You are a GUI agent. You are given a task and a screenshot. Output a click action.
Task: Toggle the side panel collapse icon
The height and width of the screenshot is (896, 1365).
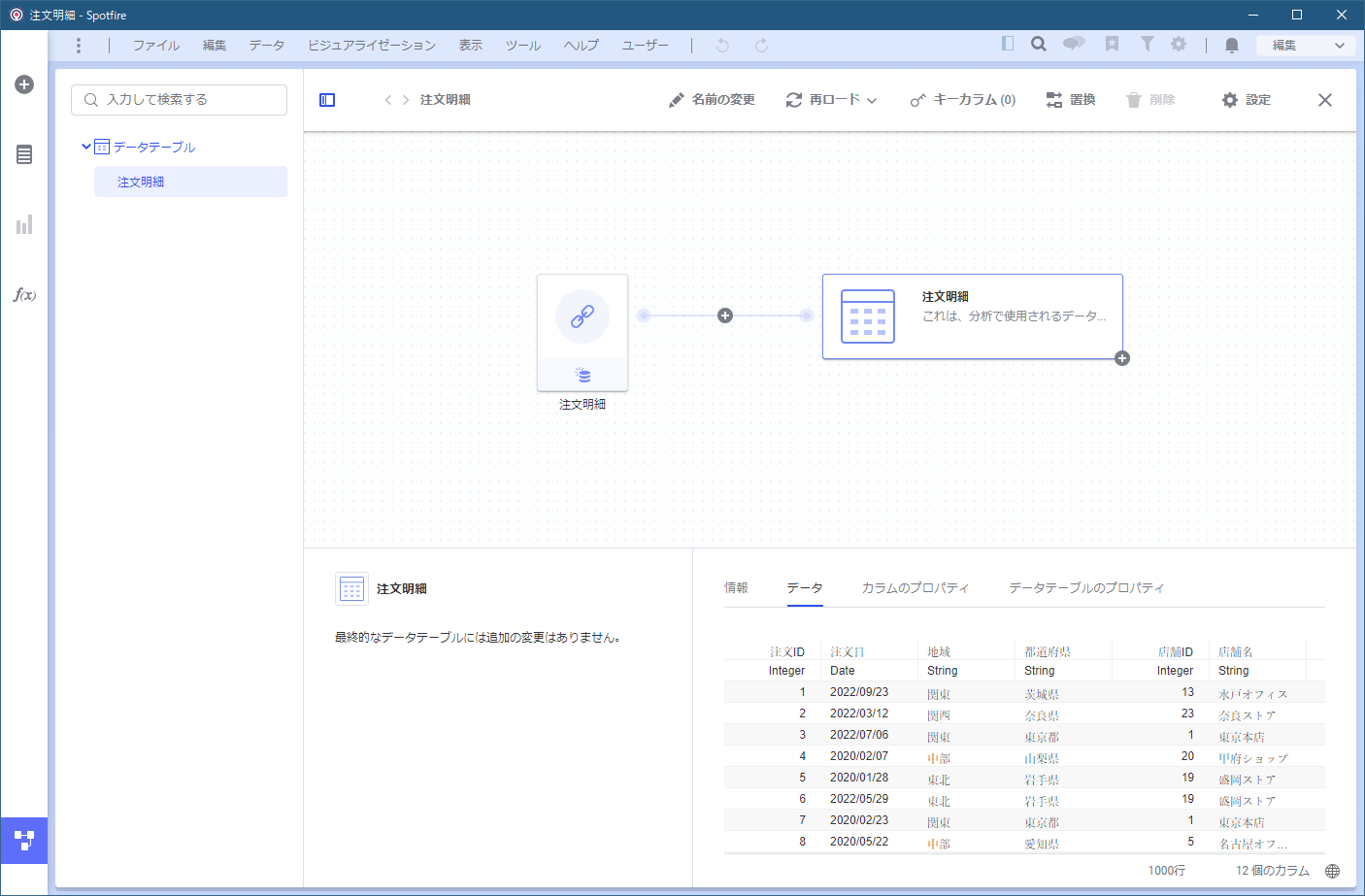pos(327,100)
